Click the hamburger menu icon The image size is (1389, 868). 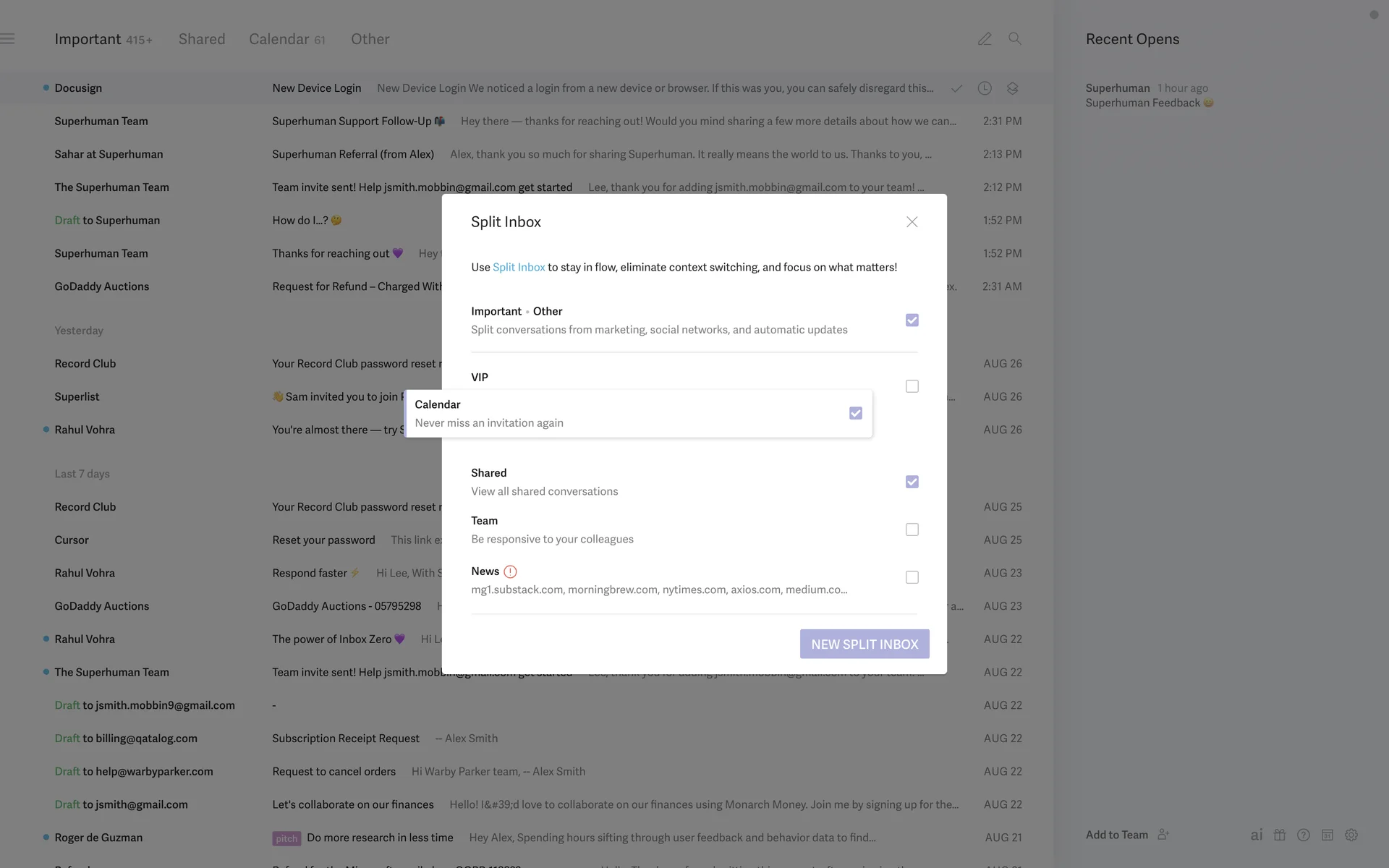click(7, 39)
